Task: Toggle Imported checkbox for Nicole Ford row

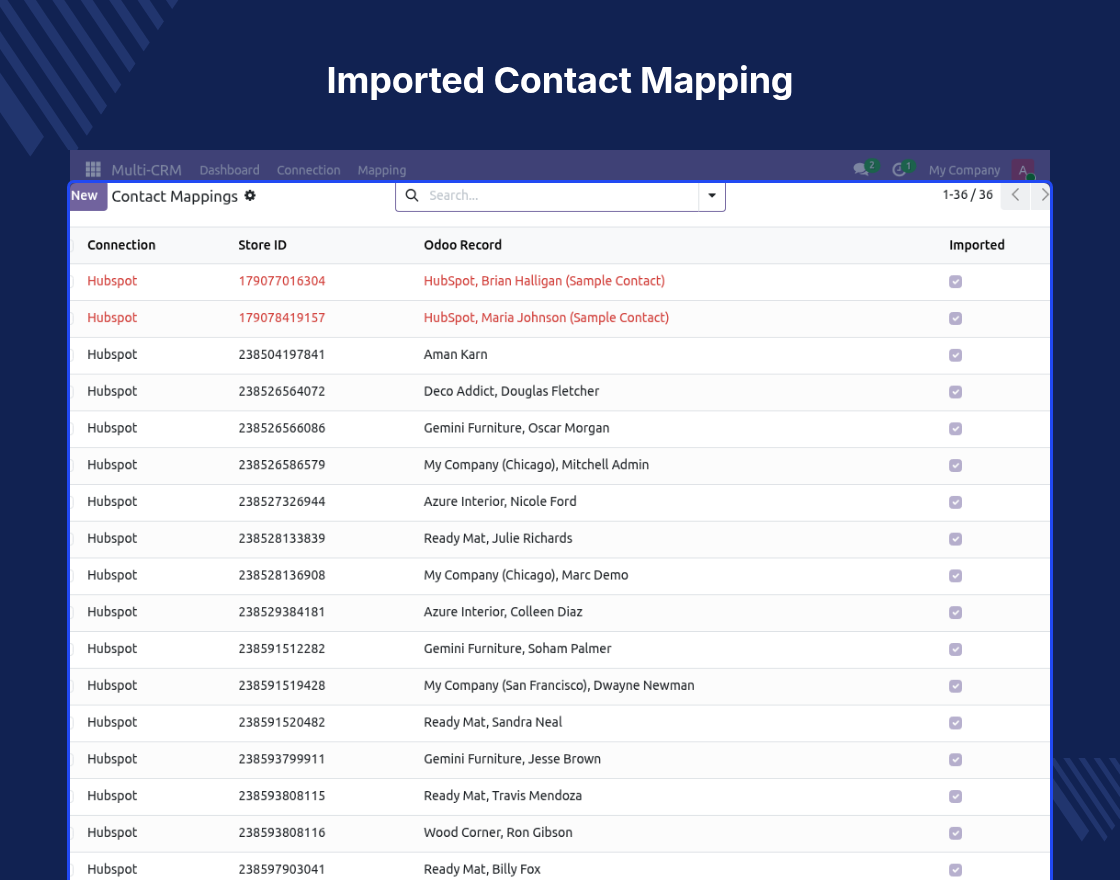Action: click(956, 502)
